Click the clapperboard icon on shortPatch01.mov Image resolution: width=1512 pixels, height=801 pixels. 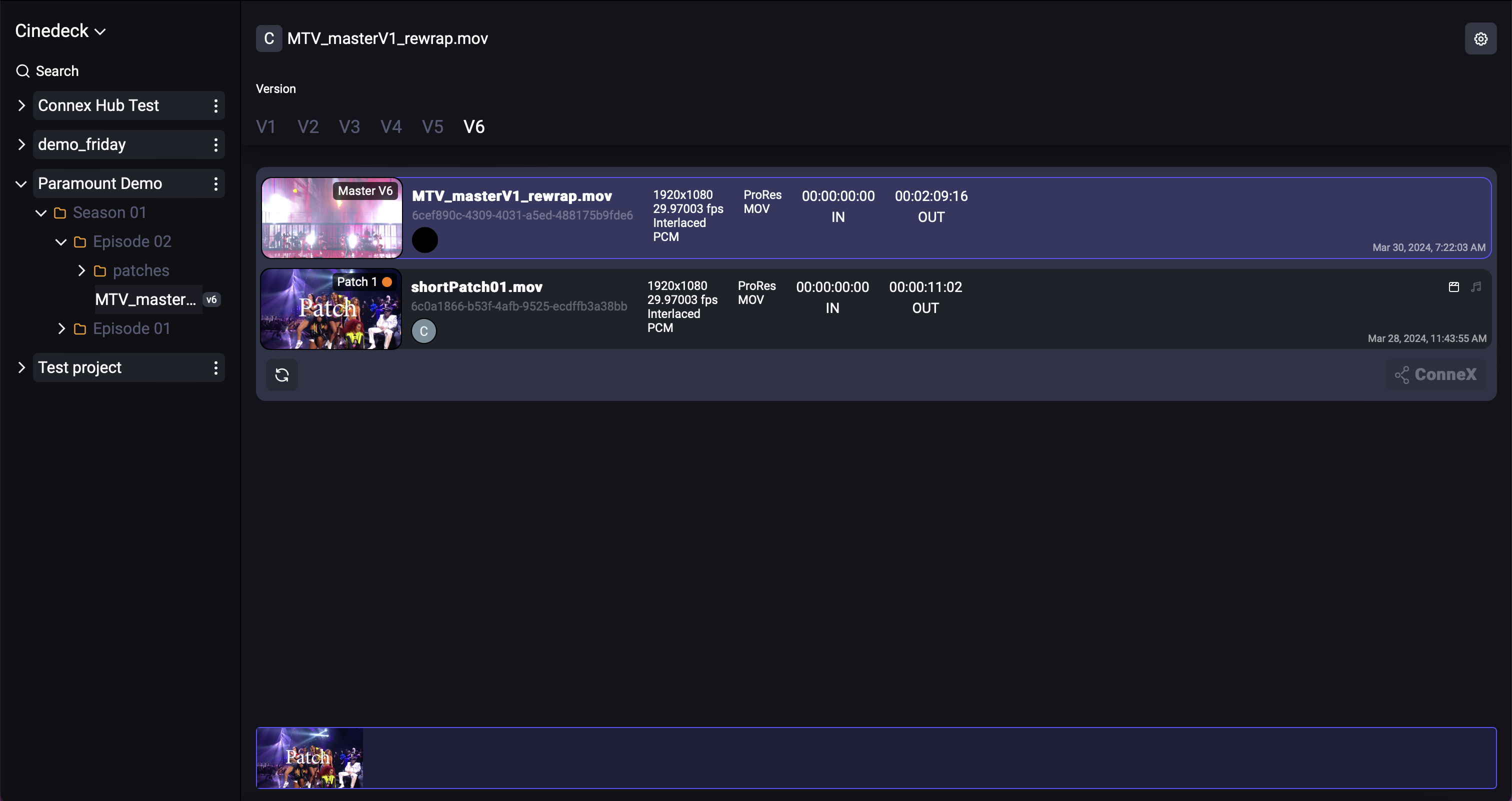pos(1454,287)
